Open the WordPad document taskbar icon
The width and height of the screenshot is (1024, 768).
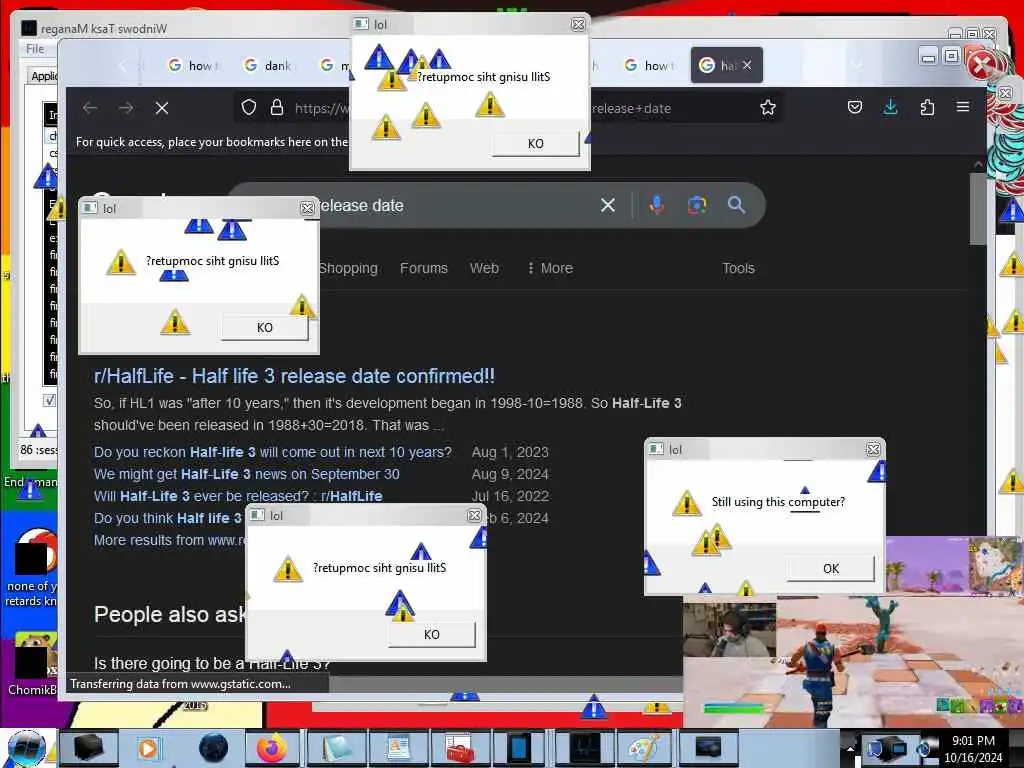pos(396,748)
